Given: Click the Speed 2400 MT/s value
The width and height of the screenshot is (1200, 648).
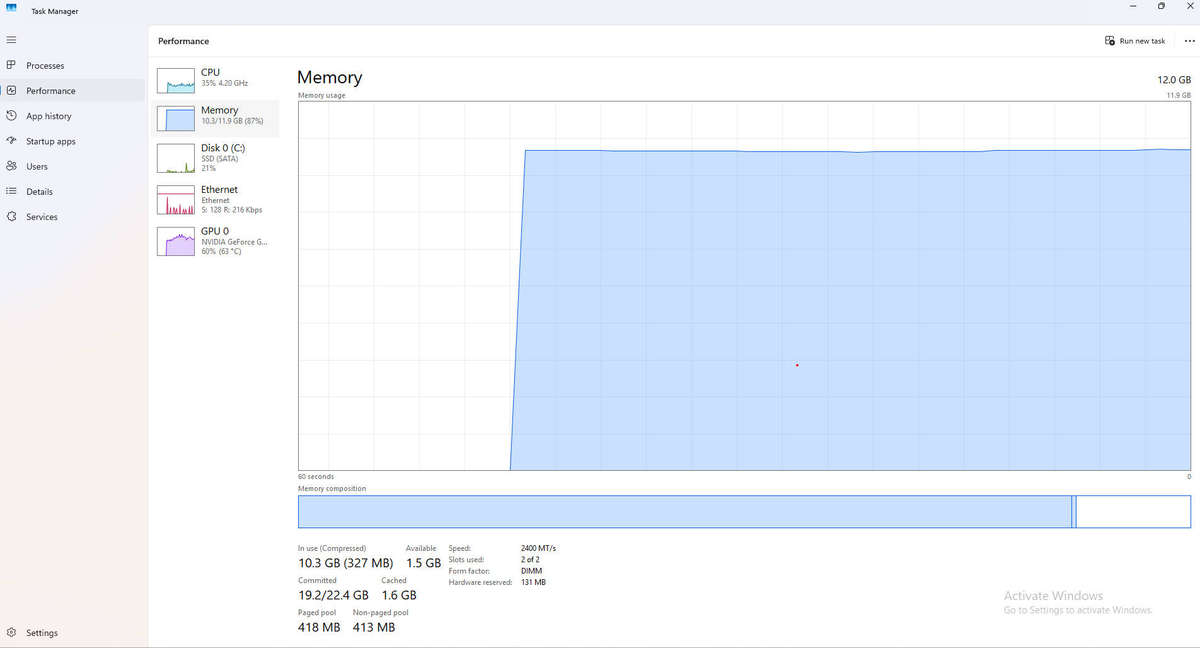Looking at the screenshot, I should point(538,548).
